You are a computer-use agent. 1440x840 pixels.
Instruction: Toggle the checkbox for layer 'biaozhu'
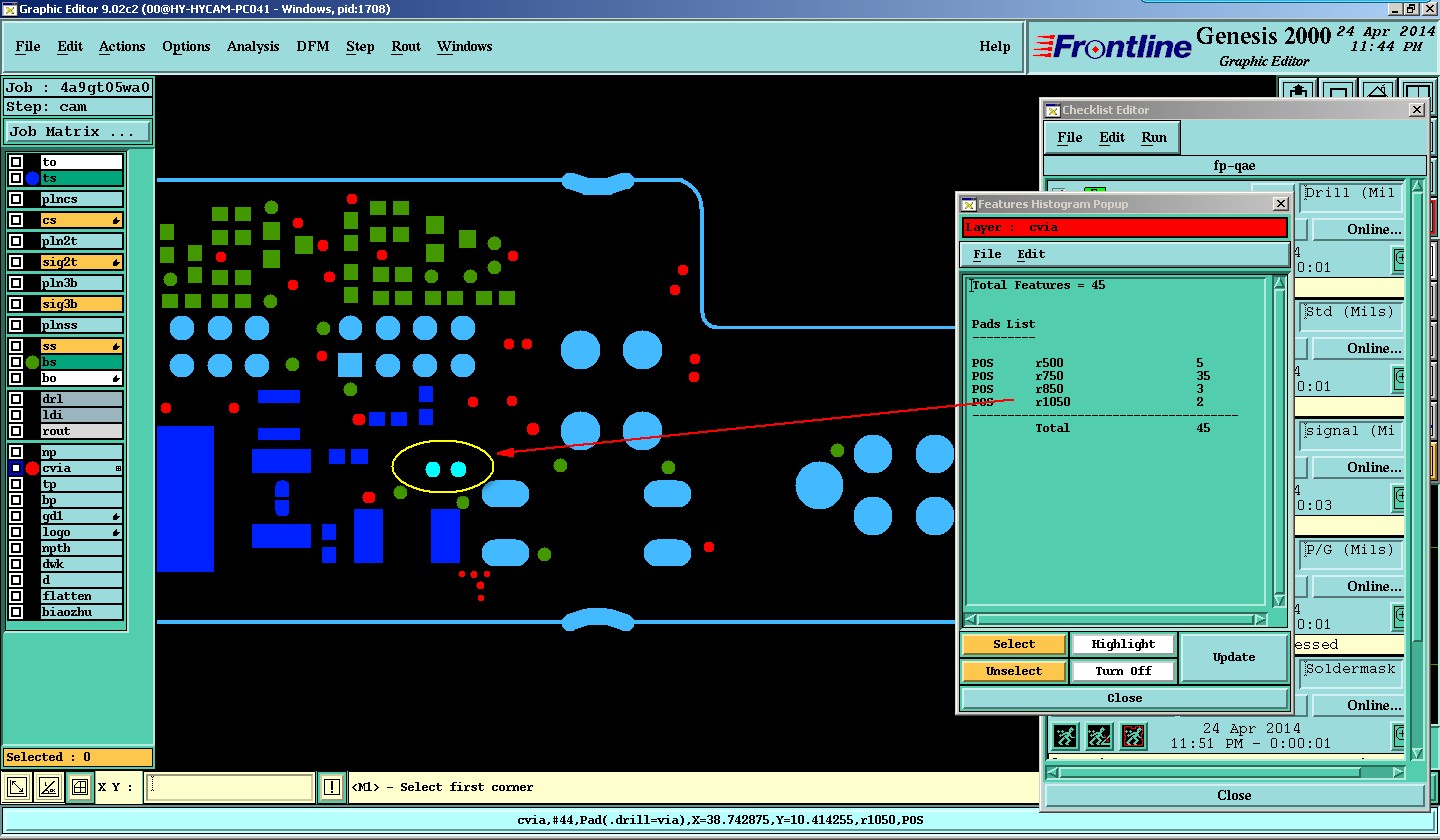(x=16, y=612)
